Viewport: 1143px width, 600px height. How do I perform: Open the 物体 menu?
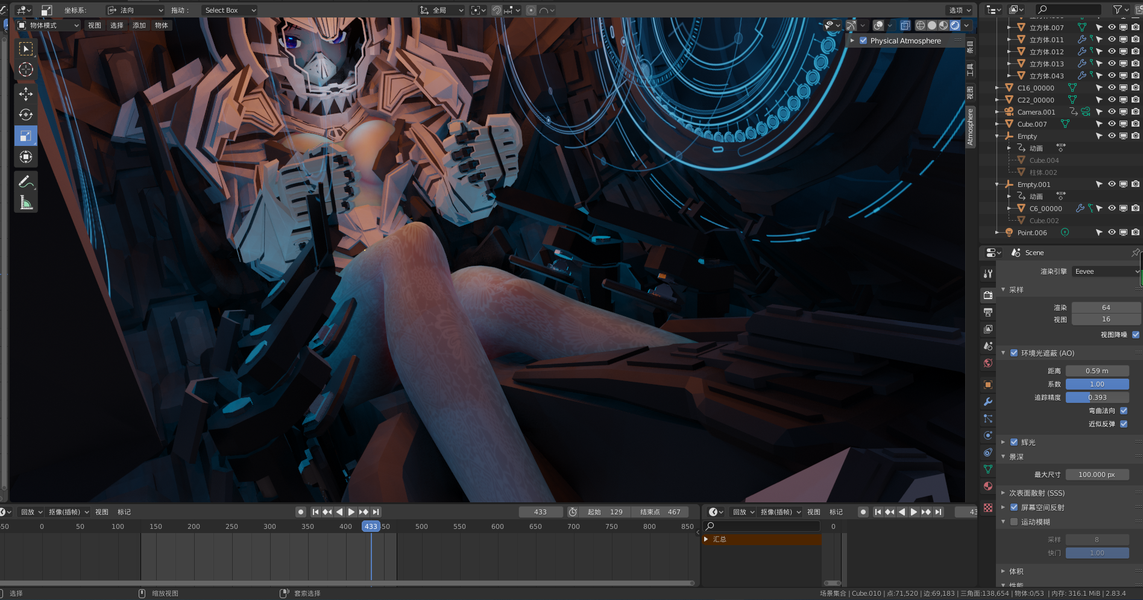tap(161, 26)
